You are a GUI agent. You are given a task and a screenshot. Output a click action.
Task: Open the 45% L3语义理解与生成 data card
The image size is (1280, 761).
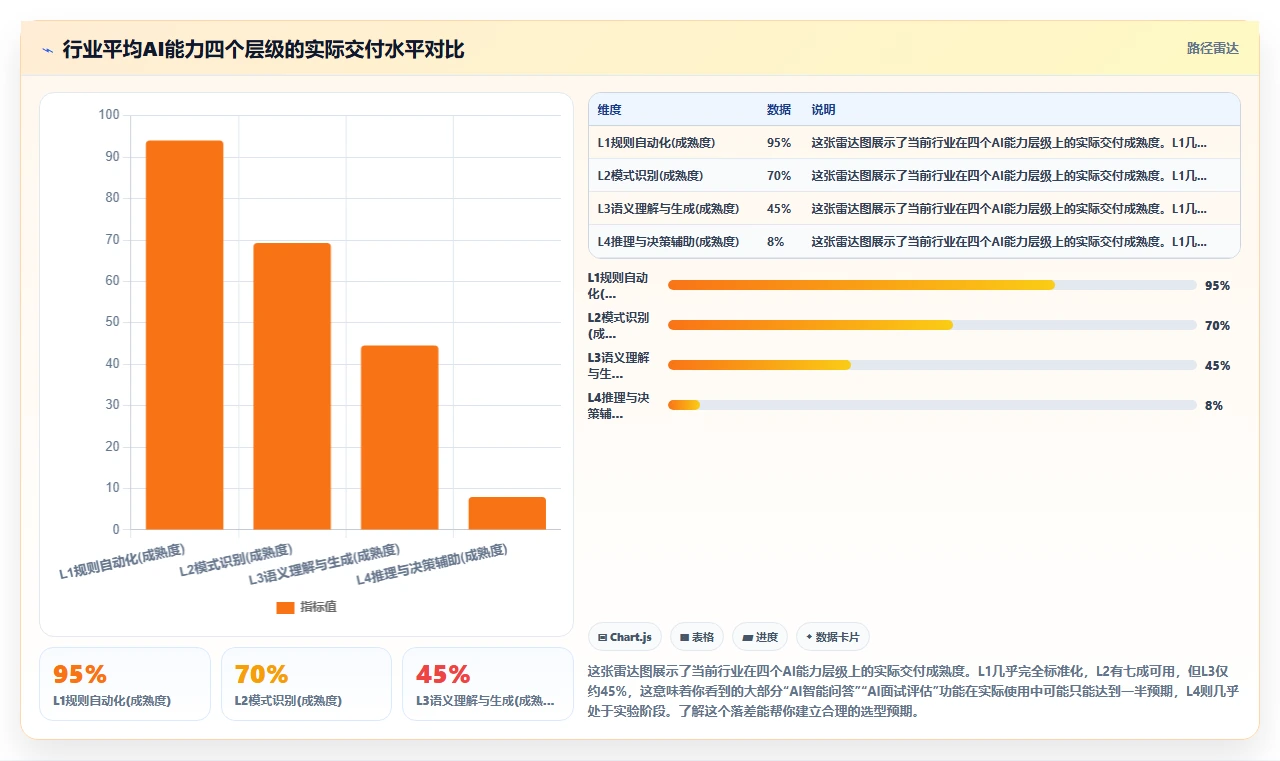[488, 684]
